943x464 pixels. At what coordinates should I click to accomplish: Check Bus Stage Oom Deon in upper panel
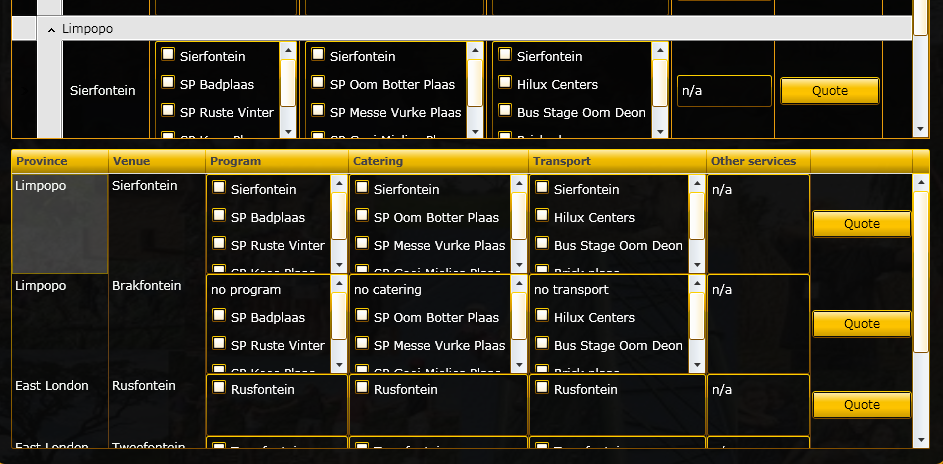[x=505, y=112]
